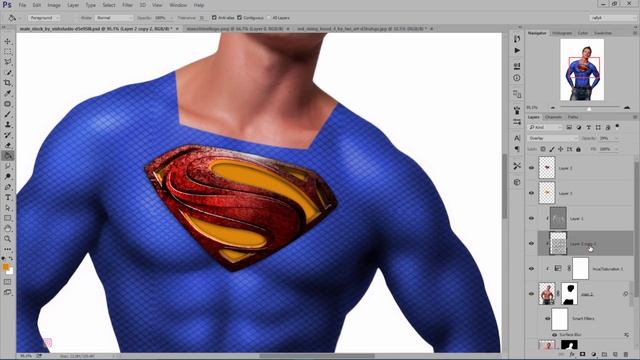Viewport: 640px width, 360px height.
Task: Select the Horizontal Type tool
Action: [8, 197]
